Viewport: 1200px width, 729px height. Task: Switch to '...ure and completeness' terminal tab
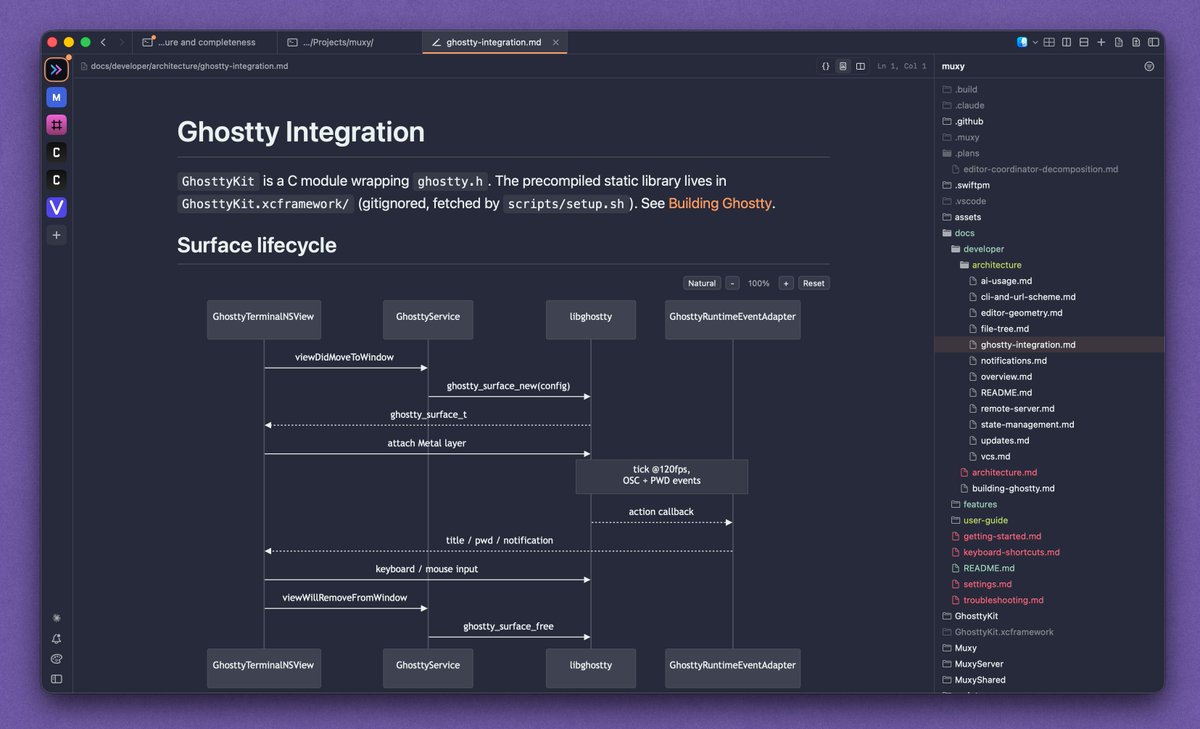(x=205, y=42)
